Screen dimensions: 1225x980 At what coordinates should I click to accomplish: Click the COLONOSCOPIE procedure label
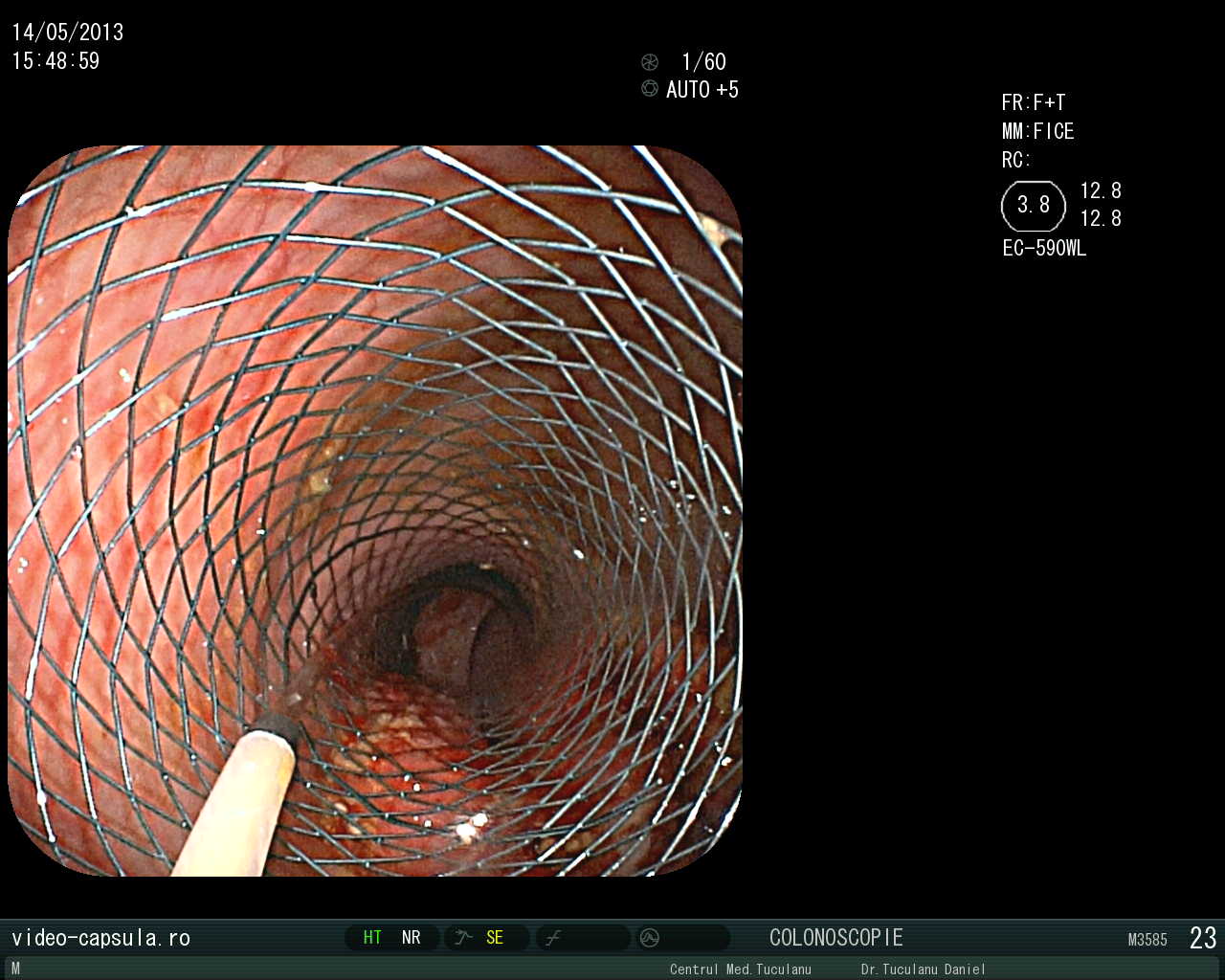point(836,938)
